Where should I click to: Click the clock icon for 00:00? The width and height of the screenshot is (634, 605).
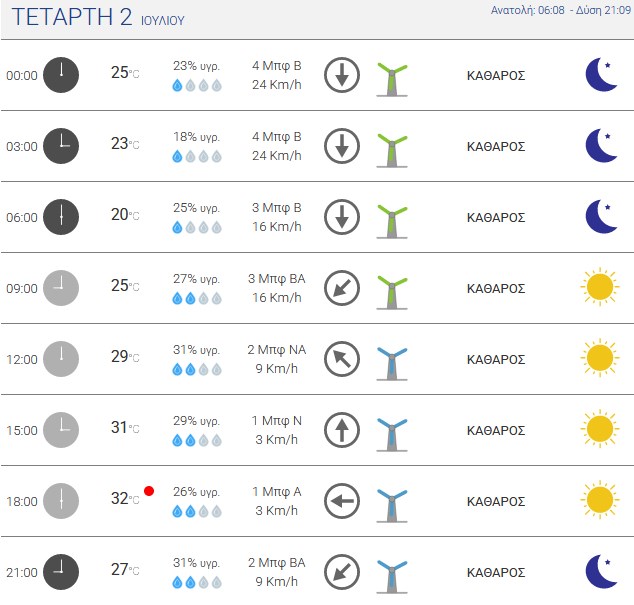tap(61, 75)
